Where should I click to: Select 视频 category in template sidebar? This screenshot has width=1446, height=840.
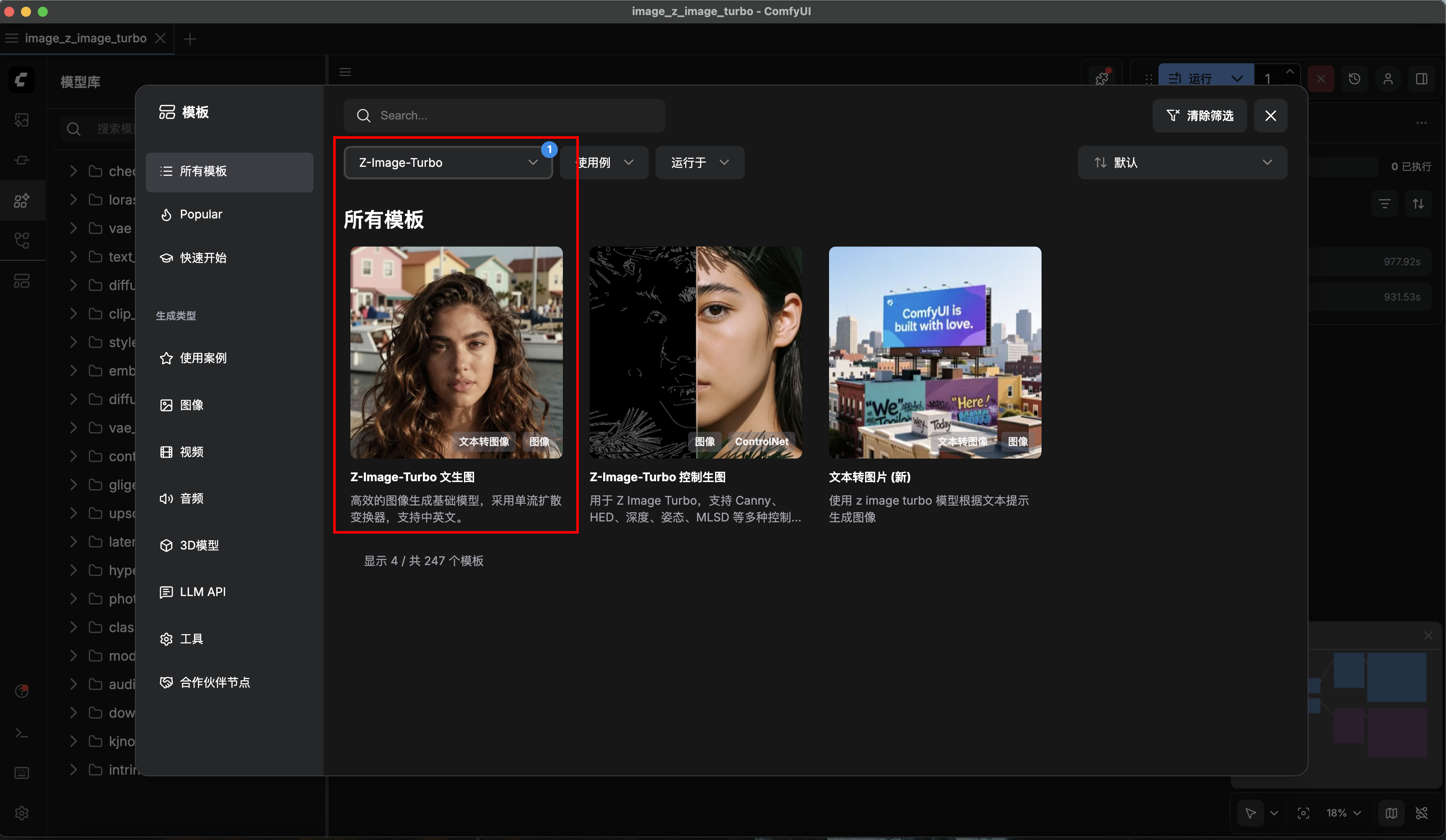191,451
